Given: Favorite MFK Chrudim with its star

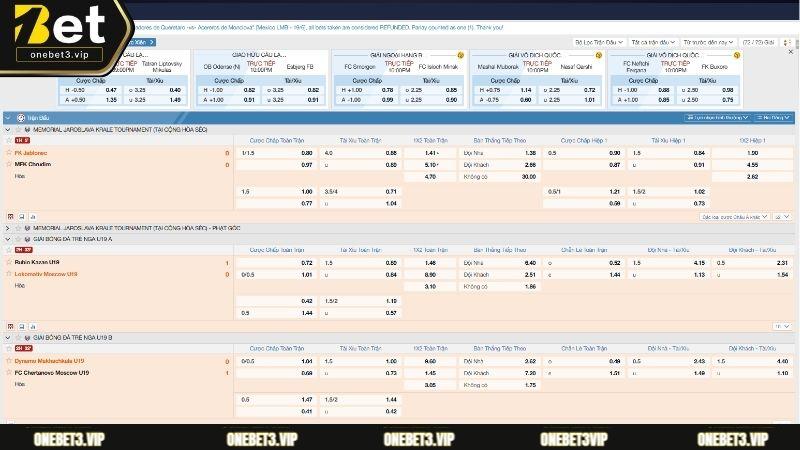Looking at the screenshot, I should click(x=9, y=164).
